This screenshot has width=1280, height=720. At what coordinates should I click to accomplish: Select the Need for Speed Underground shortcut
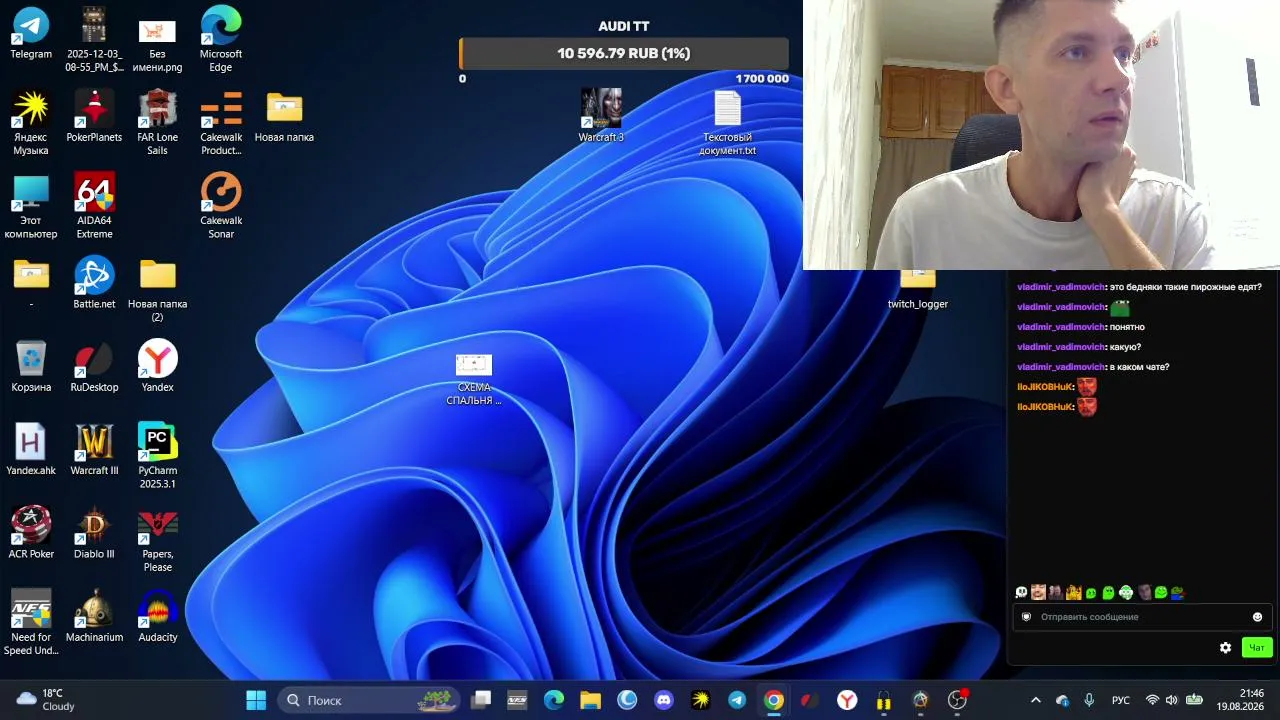31,622
